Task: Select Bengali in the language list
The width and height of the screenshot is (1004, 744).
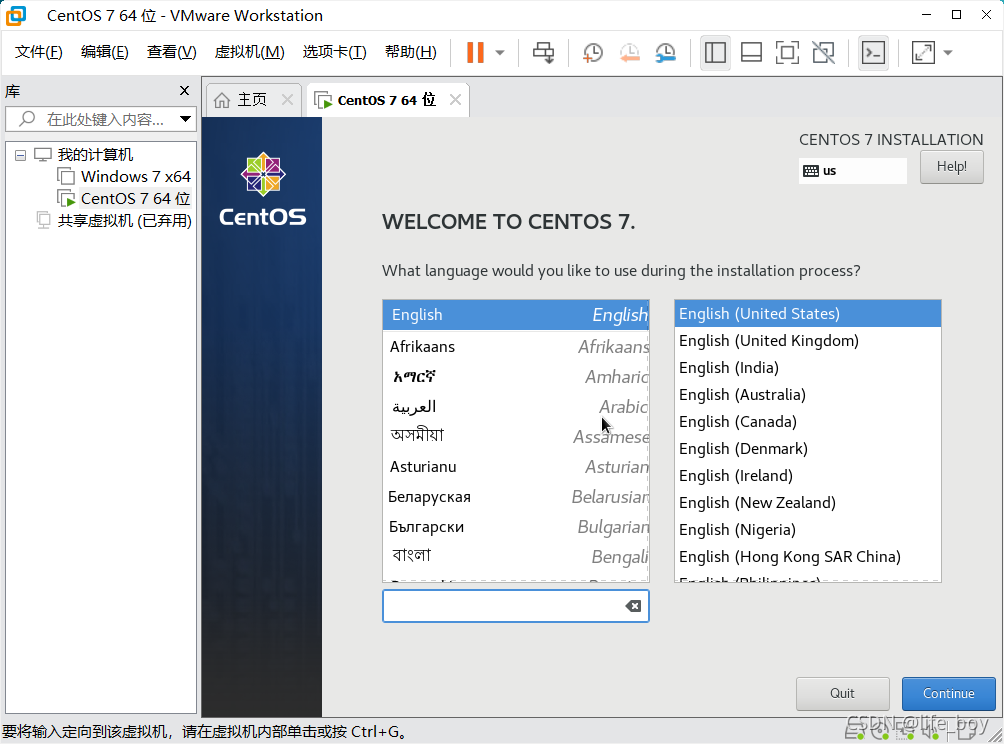Action: click(515, 556)
